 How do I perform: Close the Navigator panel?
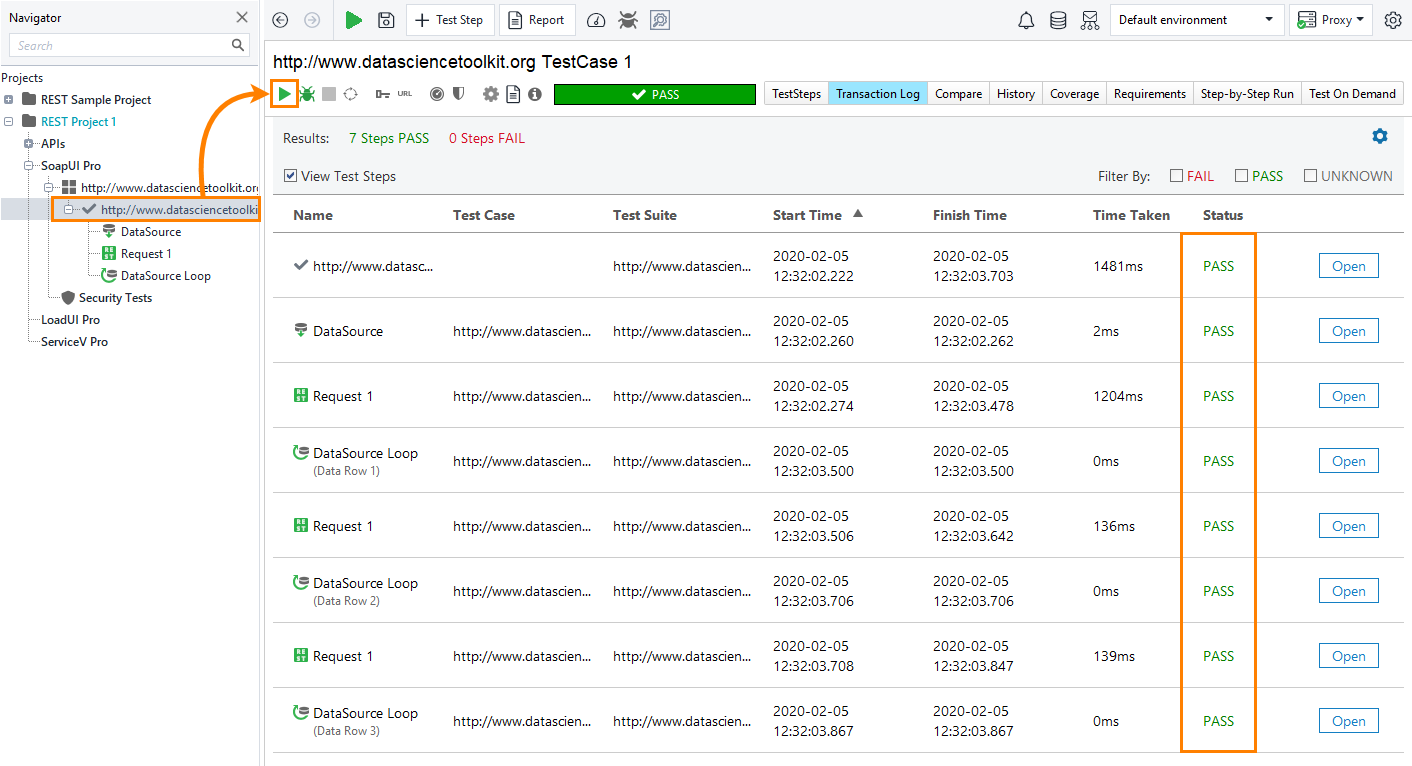(x=242, y=17)
